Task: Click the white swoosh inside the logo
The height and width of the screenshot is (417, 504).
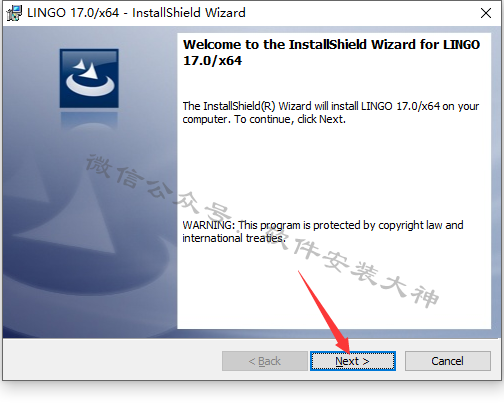Action: point(90,78)
